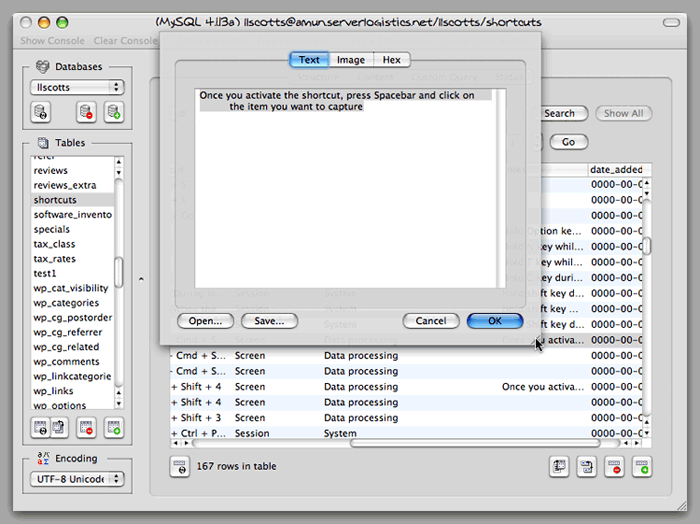This screenshot has width=700, height=524.
Task: Select the software_invento table
Action: coord(73,215)
